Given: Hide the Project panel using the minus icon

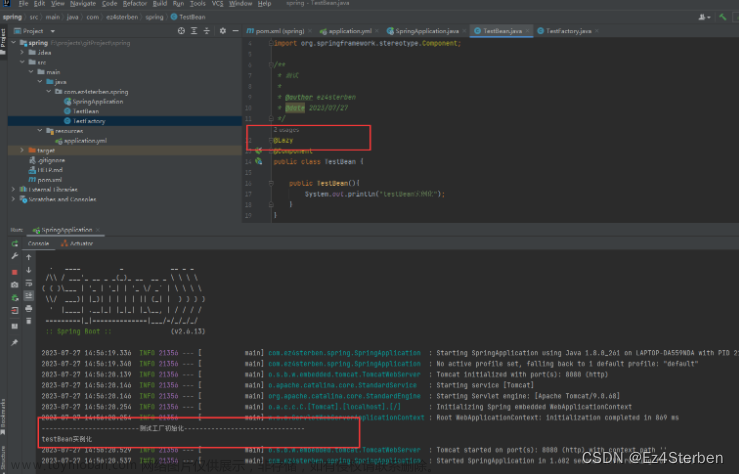Looking at the screenshot, I should pos(235,31).
